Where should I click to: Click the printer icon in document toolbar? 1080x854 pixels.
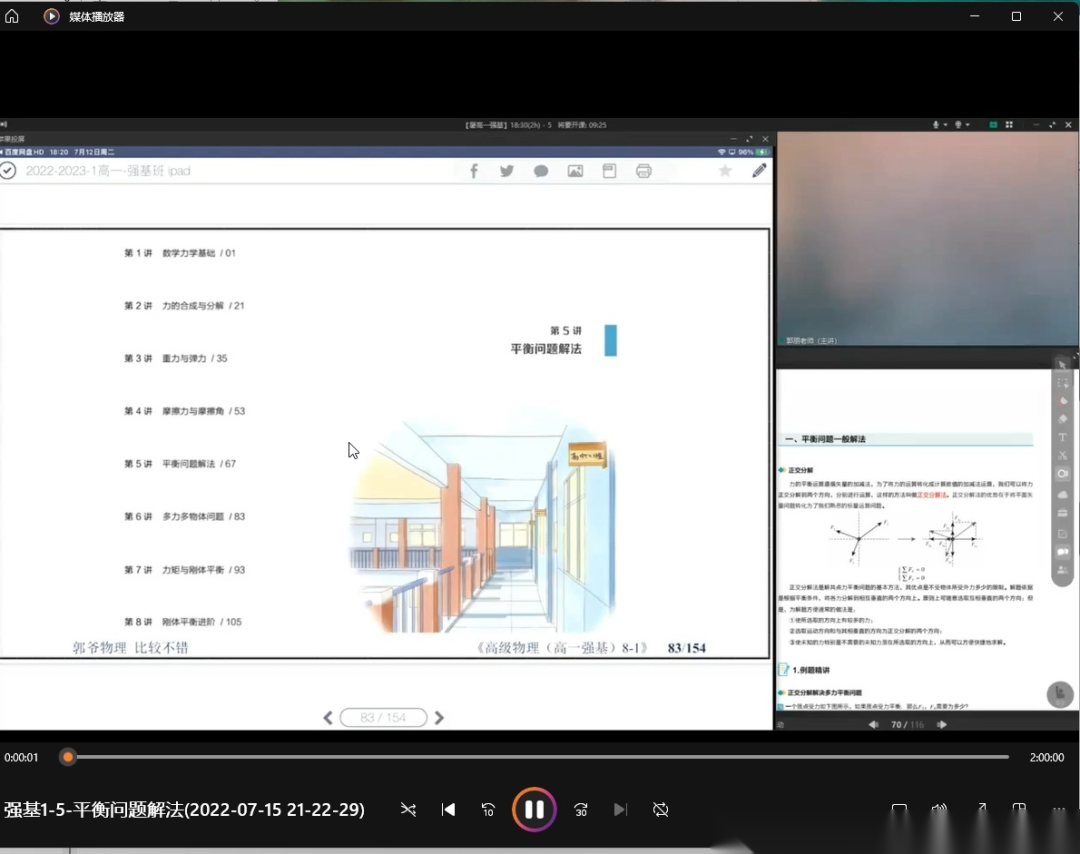tap(643, 171)
